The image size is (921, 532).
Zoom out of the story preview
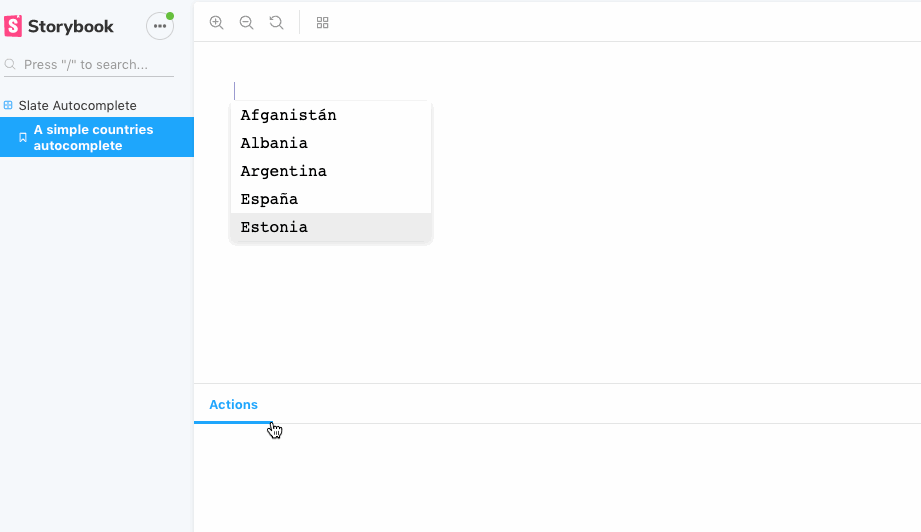[x=246, y=22]
